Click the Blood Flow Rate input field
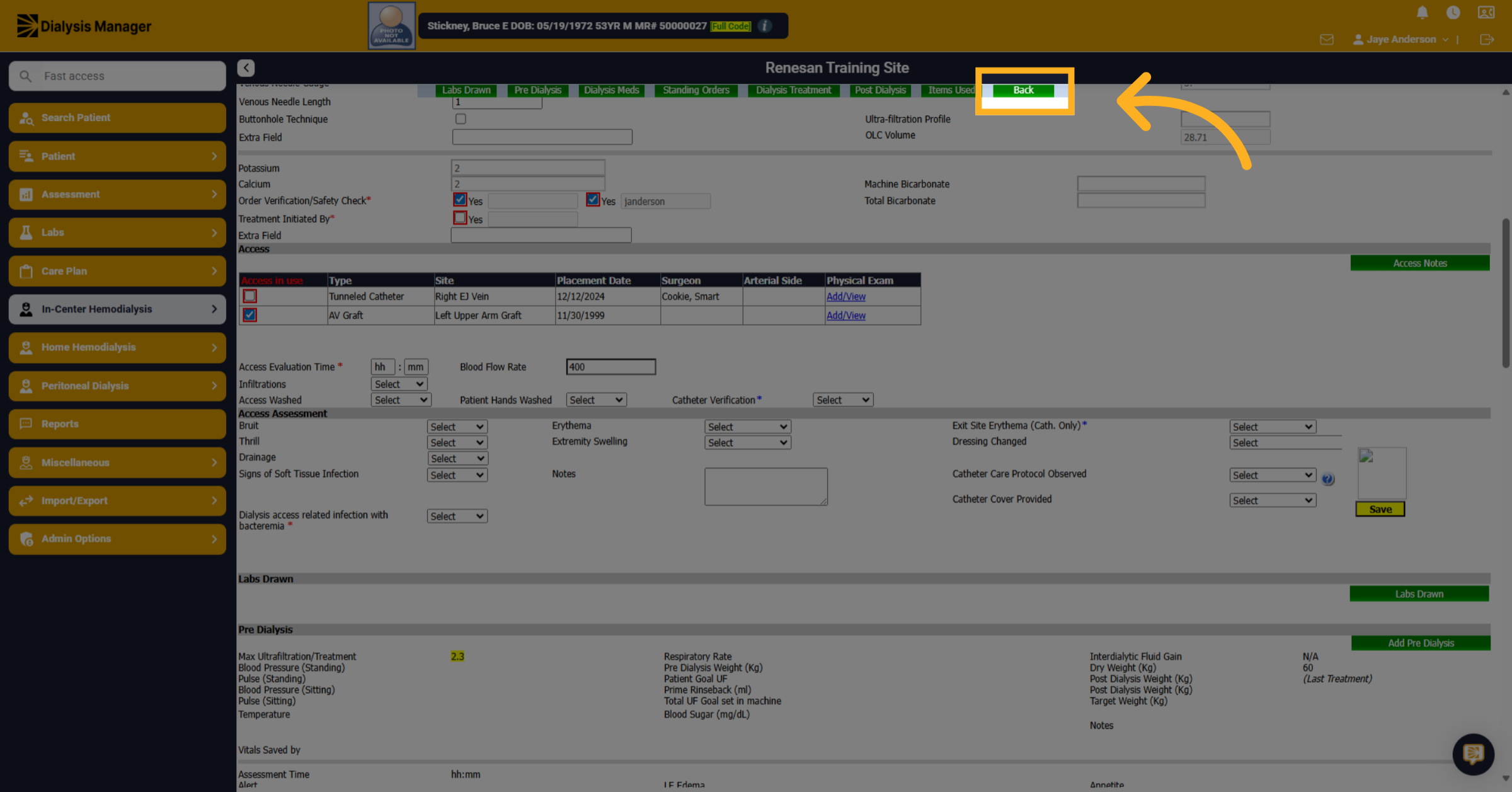This screenshot has width=1512, height=792. coord(611,367)
